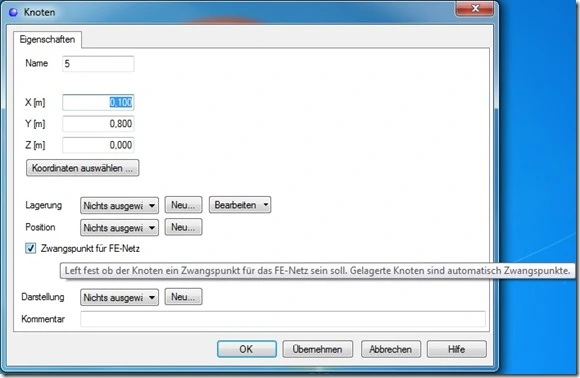Image resolution: width=580 pixels, height=378 pixels.
Task: Click the OK button
Action: click(247, 349)
